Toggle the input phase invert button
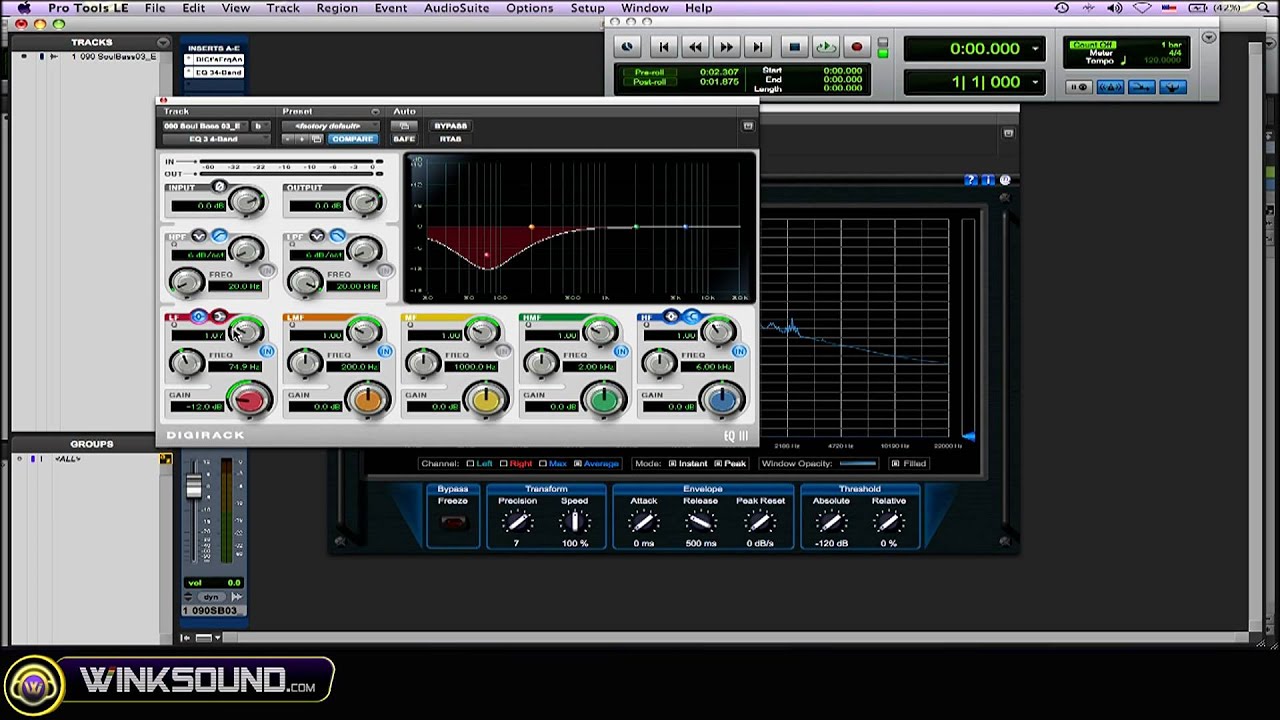1280x720 pixels. (219, 187)
